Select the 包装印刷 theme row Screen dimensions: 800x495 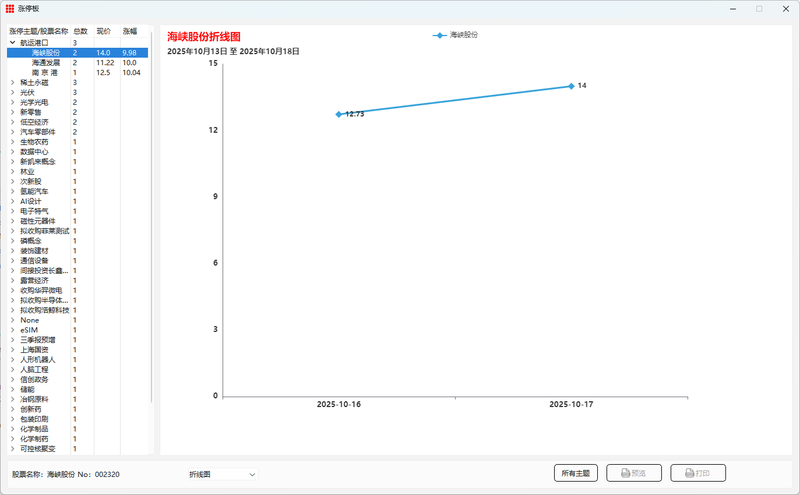click(78, 419)
